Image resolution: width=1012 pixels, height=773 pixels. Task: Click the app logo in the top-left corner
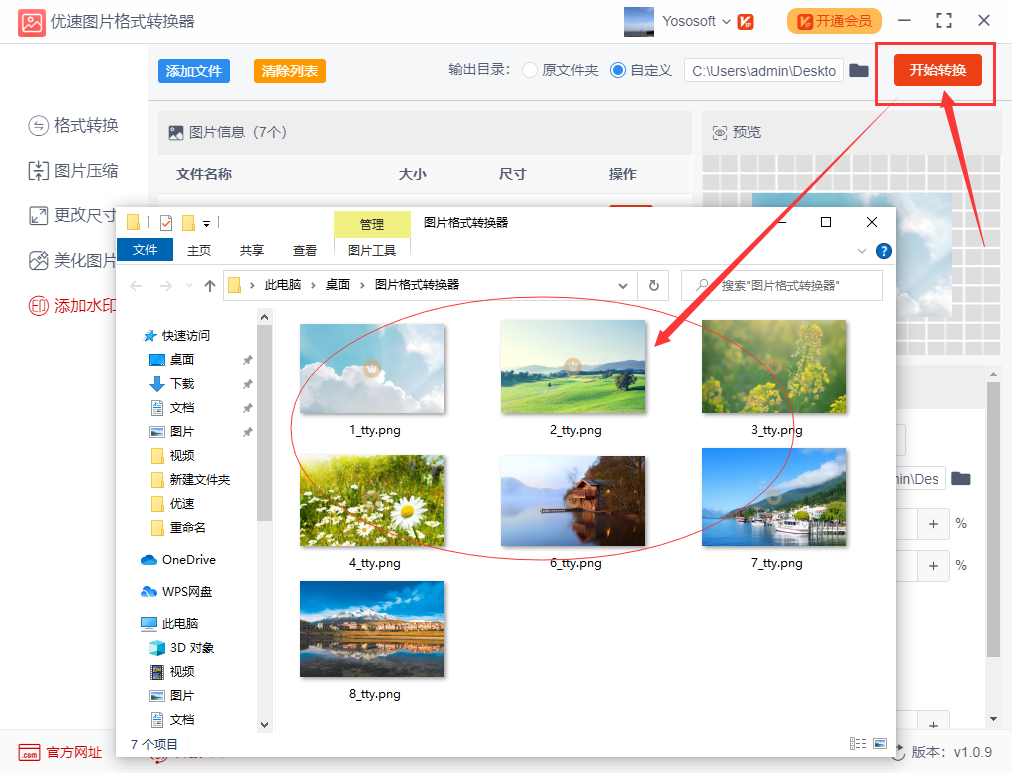coord(31,20)
